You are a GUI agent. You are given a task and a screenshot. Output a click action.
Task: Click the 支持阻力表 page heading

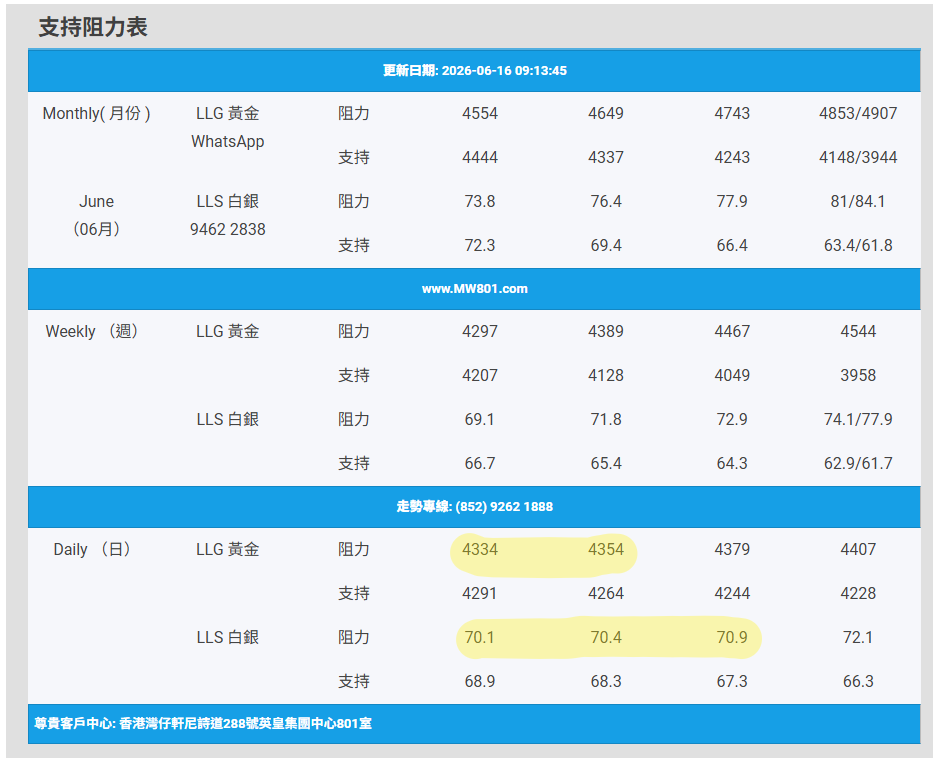point(93,27)
